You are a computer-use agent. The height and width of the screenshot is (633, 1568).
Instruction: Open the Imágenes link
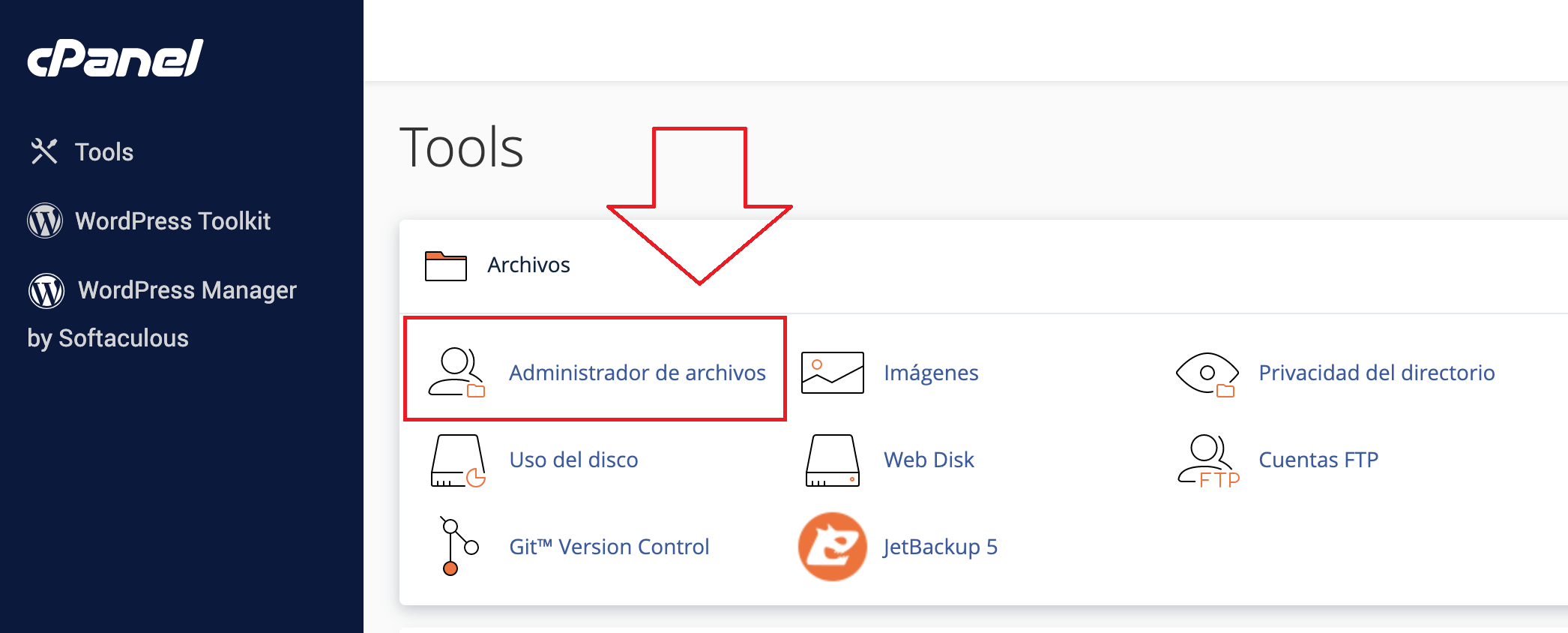point(931,373)
